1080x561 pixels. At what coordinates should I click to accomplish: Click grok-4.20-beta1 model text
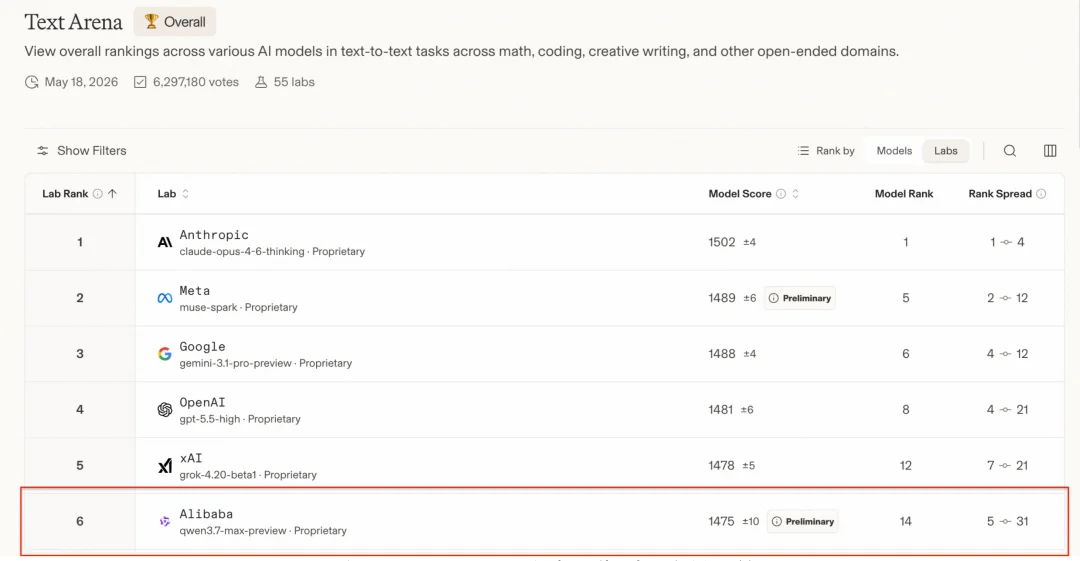click(218, 475)
